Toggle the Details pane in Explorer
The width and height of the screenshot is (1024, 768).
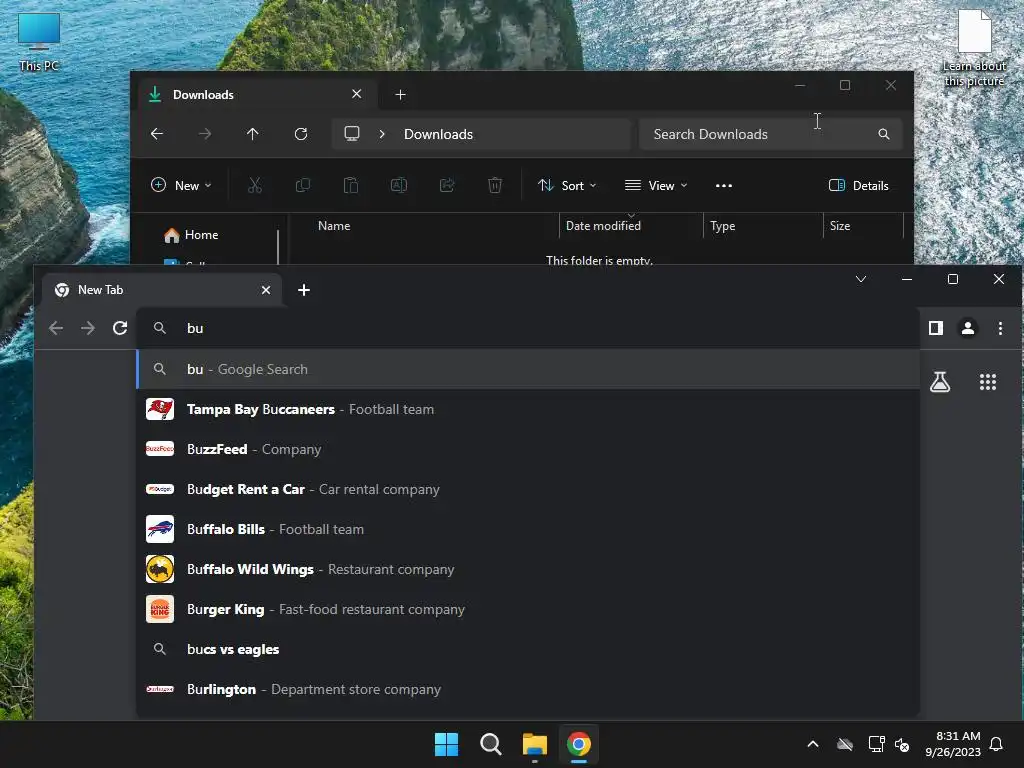[858, 185]
